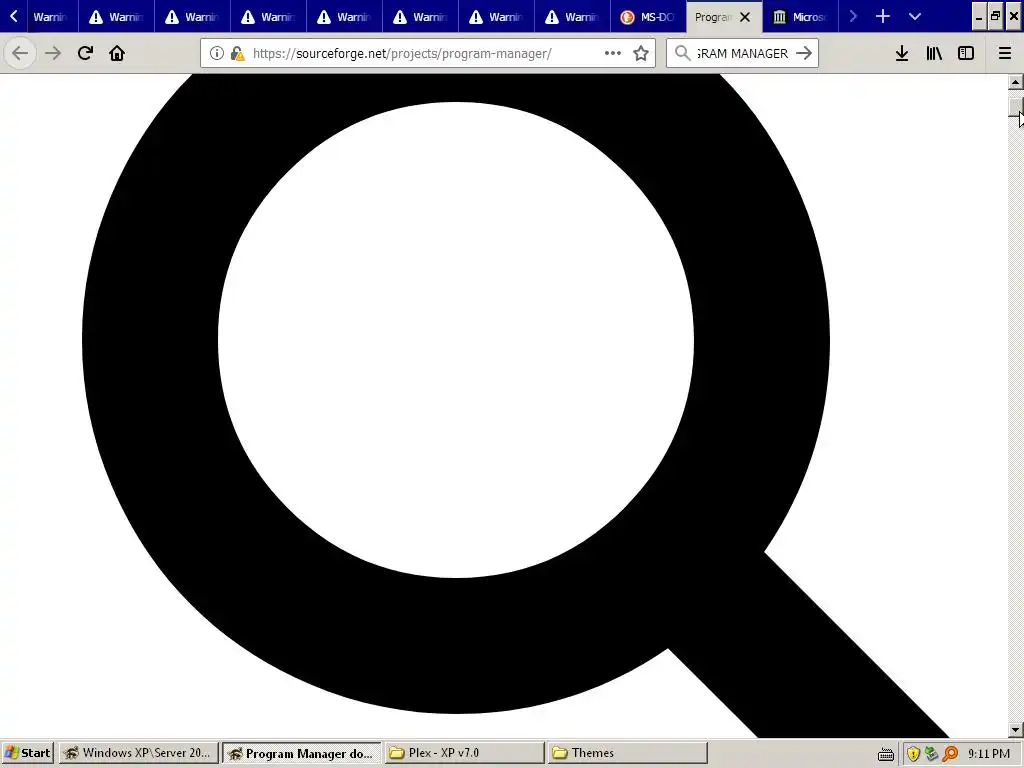
Task: Open the Downloads panel arrow icon
Action: (902, 53)
